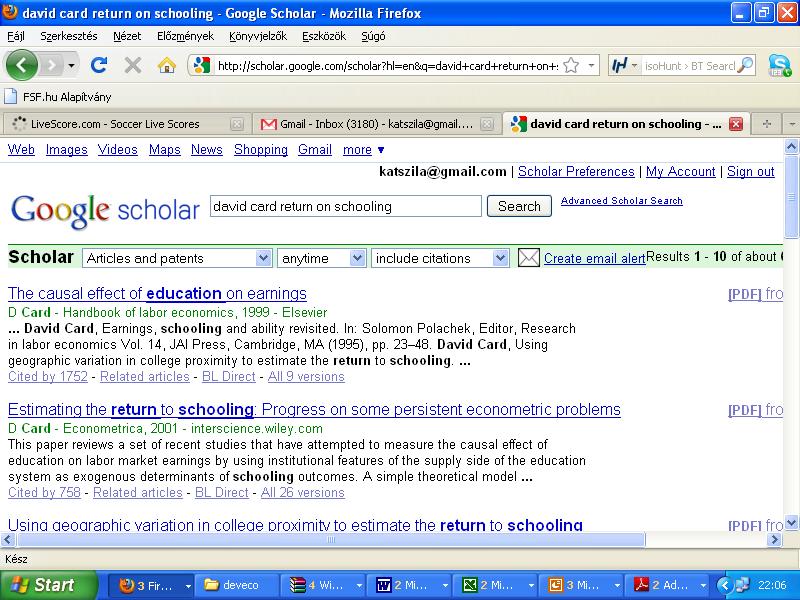This screenshot has width=800, height=600.
Task: Click the Cited by 758 link
Action: click(x=44, y=492)
